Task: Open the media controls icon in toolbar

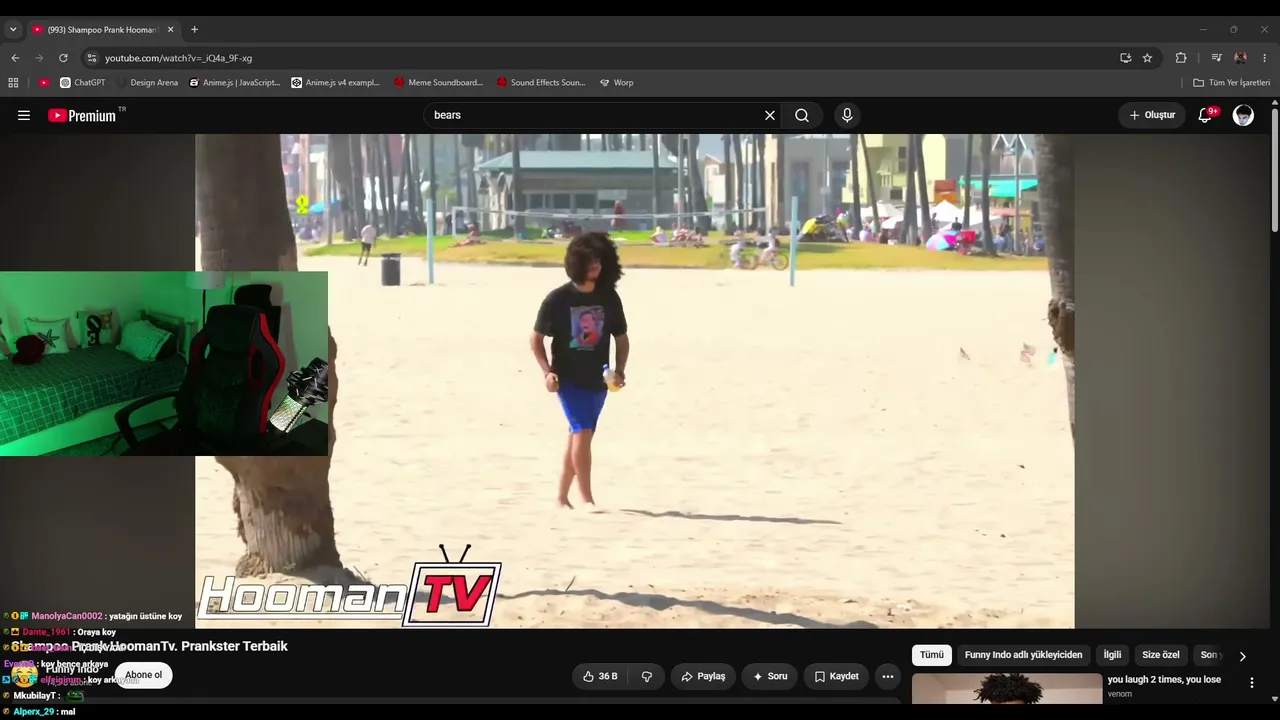Action: [1216, 58]
